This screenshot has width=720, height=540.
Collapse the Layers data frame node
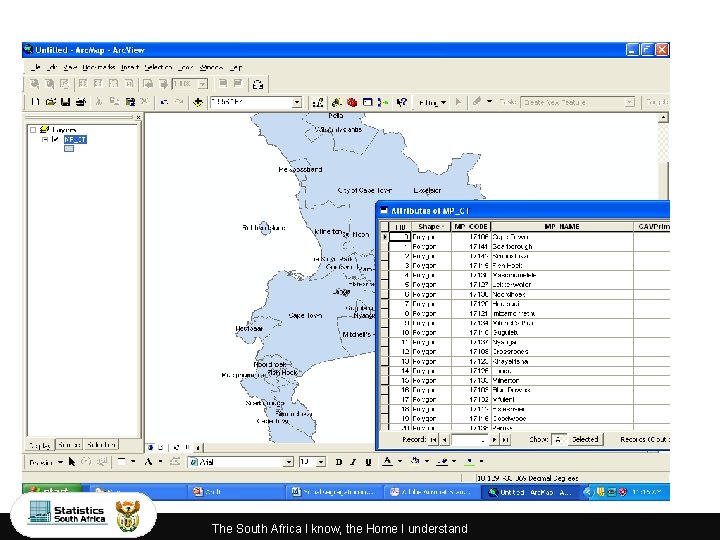pos(33,130)
